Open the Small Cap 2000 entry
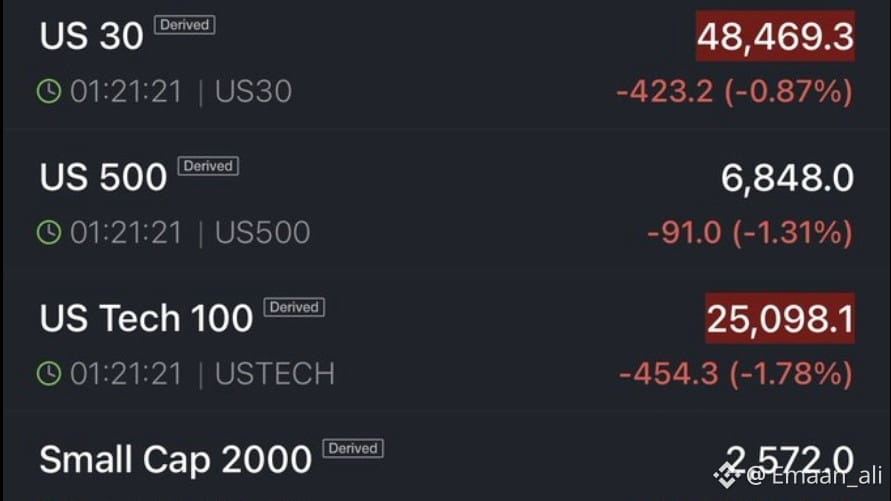 tap(175, 460)
